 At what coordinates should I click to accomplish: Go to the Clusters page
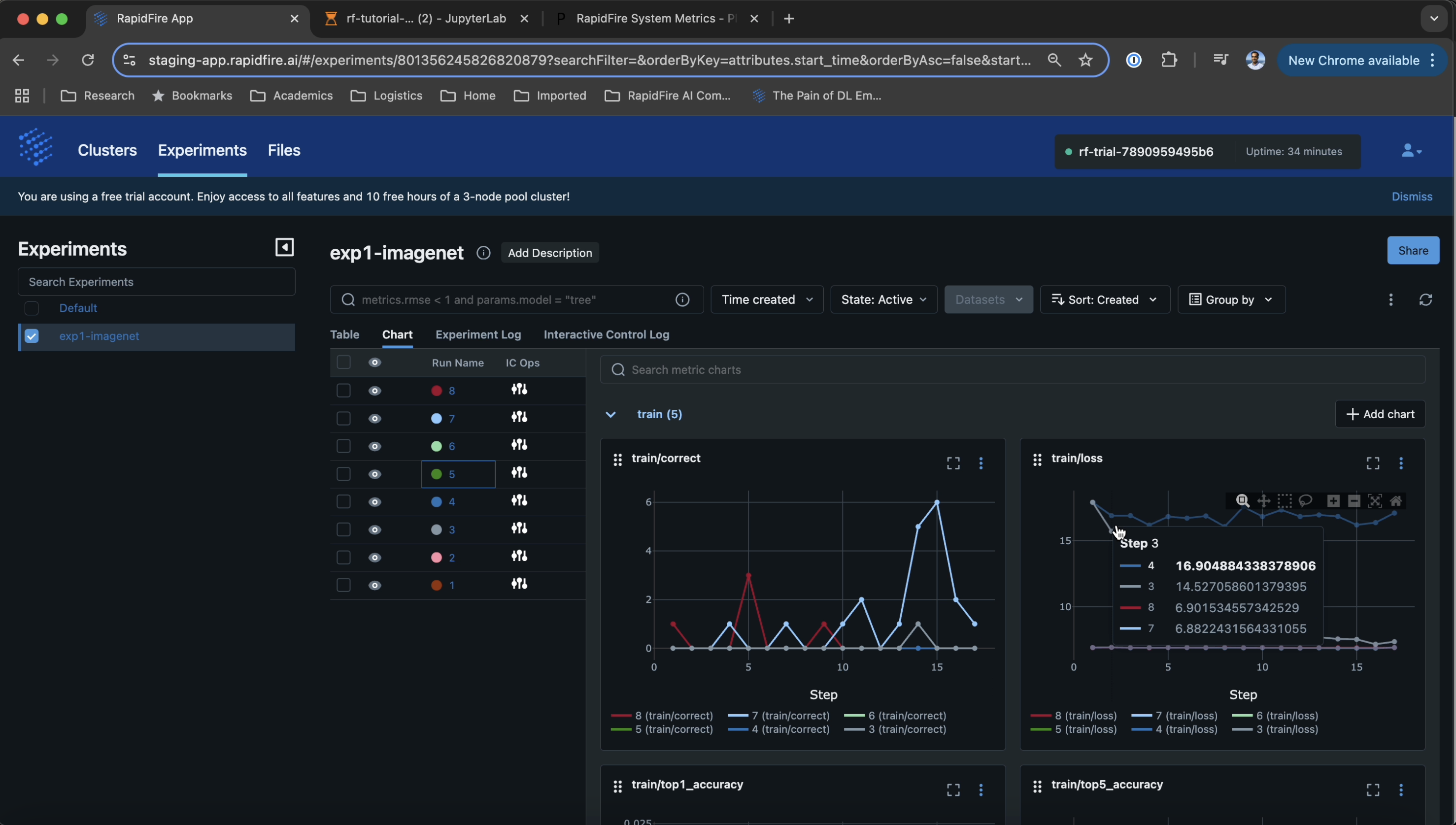pyautogui.click(x=107, y=150)
